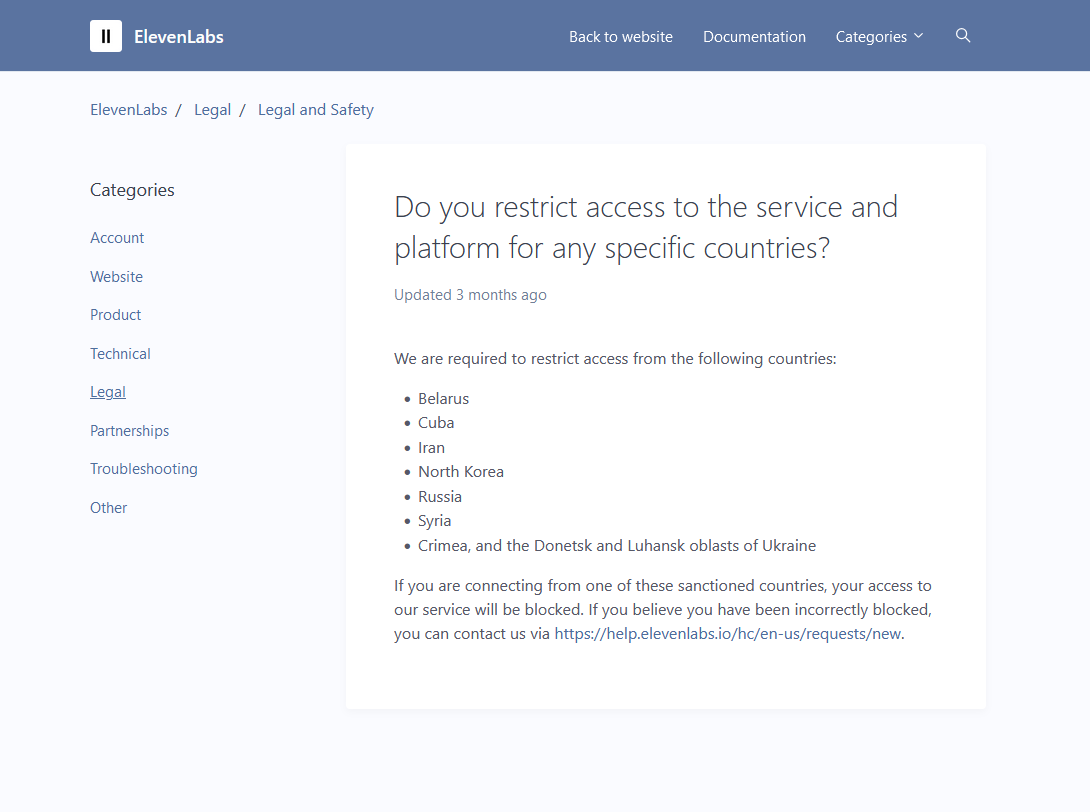Click the 'Syria' list item
Screen dimensions: 1090x812
434,521
